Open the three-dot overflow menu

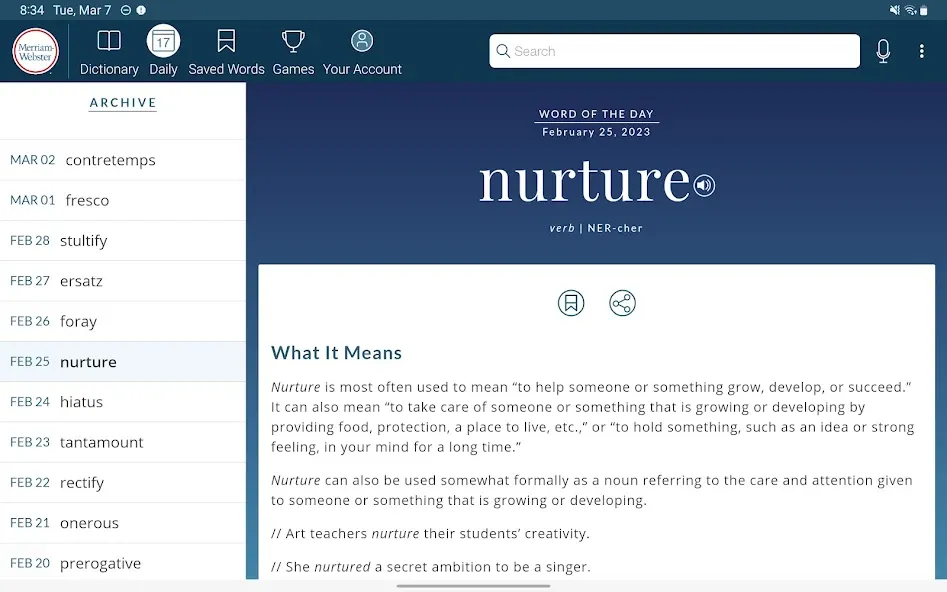point(922,51)
